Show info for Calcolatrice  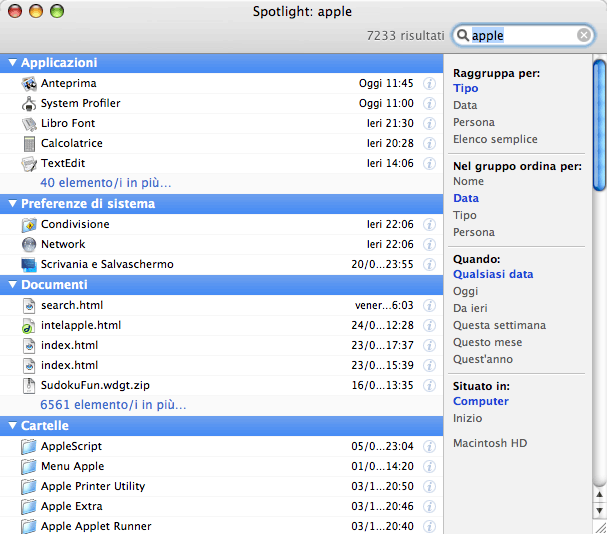point(429,144)
